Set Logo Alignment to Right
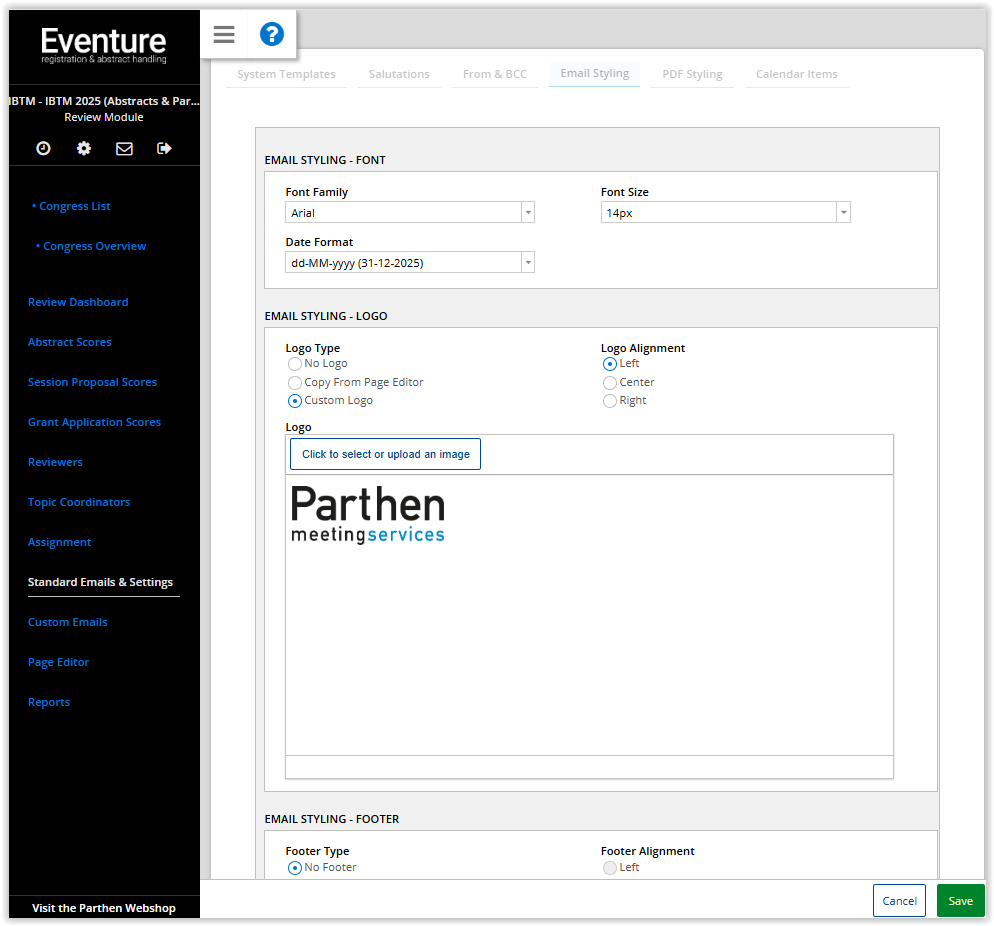The height and width of the screenshot is (926, 994). point(610,401)
